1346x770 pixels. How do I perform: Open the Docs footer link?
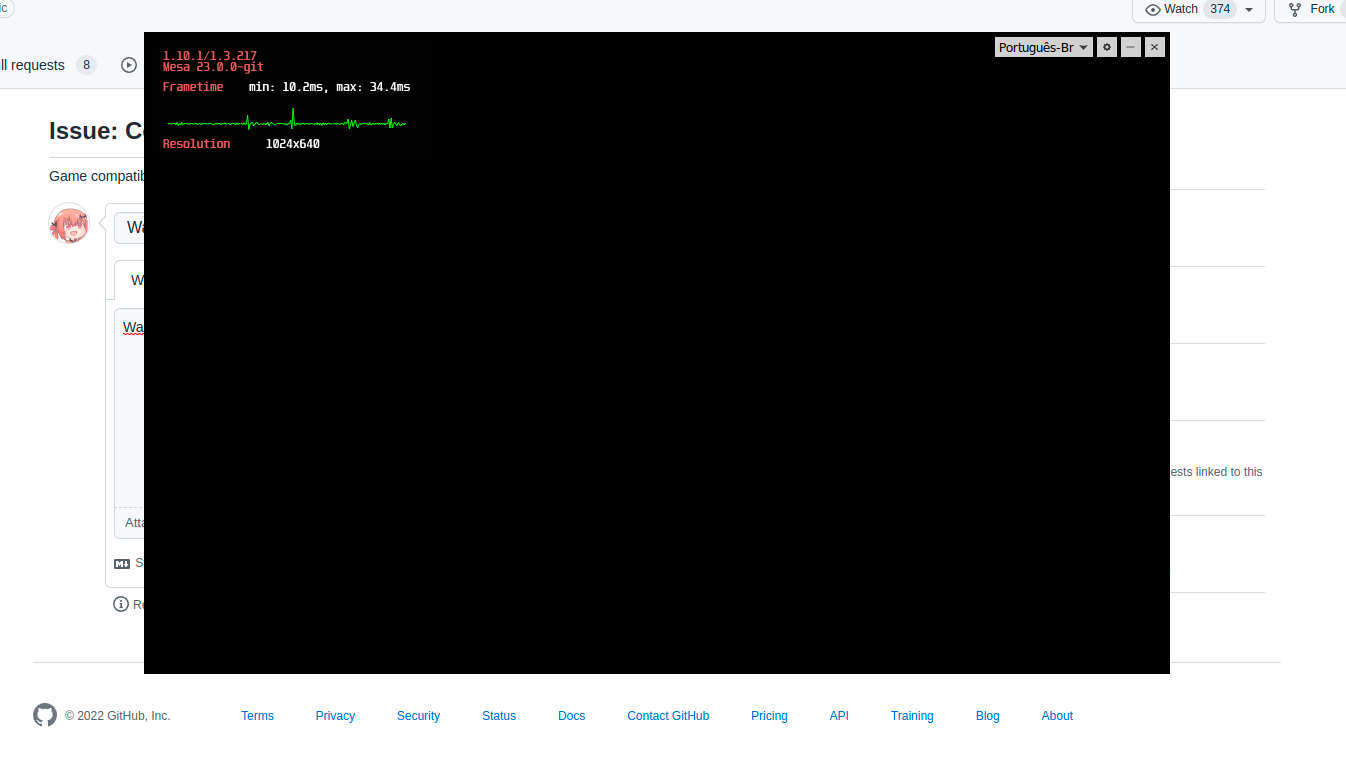click(x=571, y=716)
